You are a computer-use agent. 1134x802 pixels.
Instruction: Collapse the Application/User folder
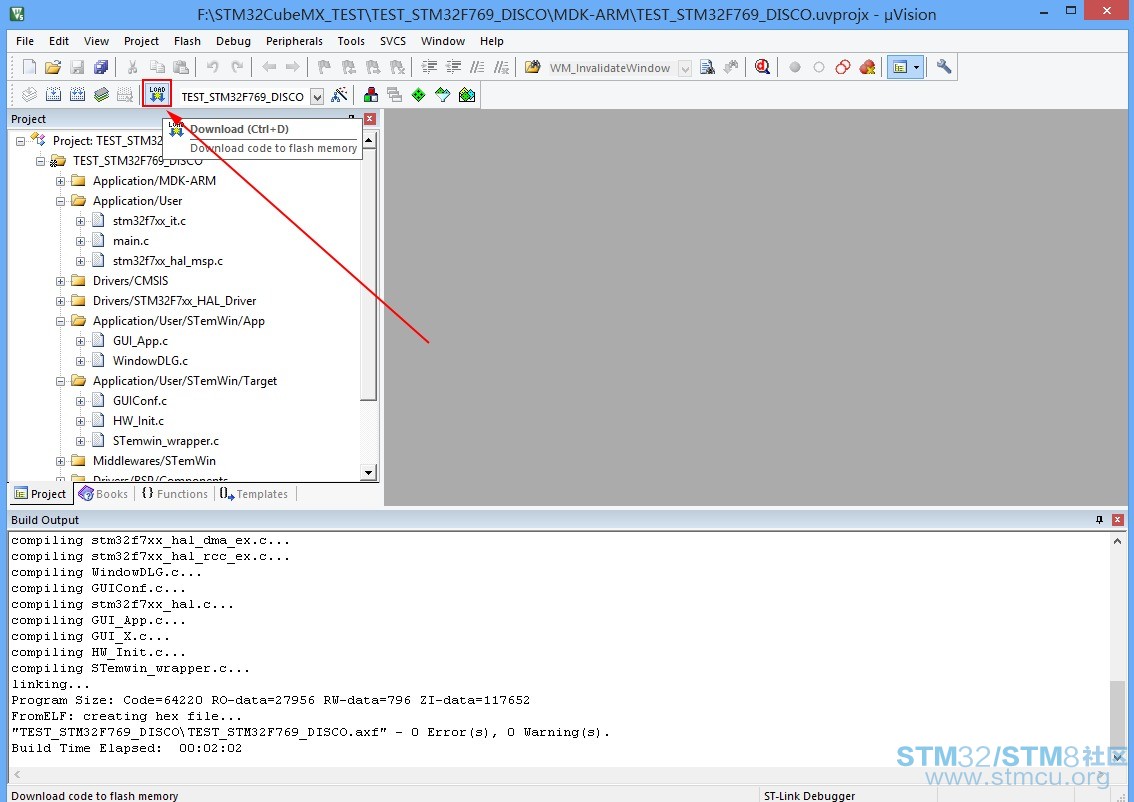click(x=61, y=201)
